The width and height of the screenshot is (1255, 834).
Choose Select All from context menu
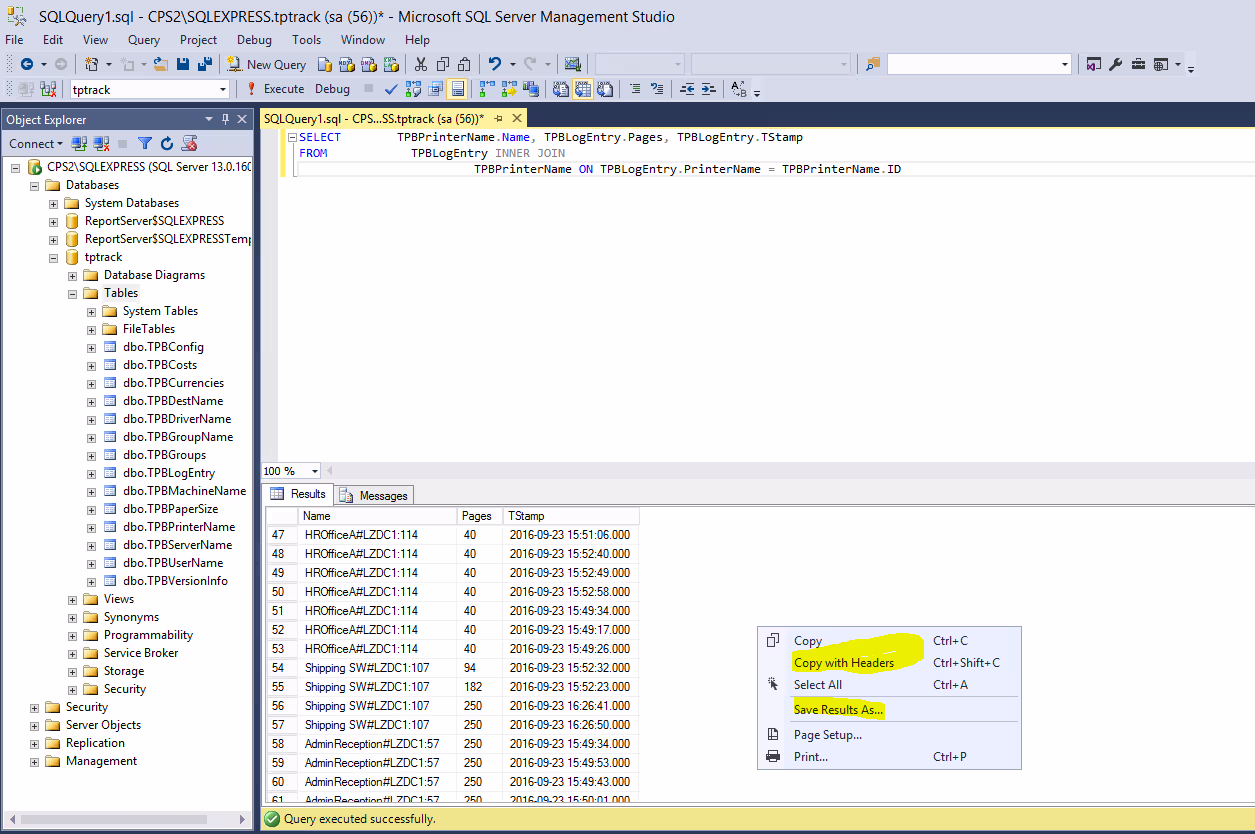(x=818, y=685)
